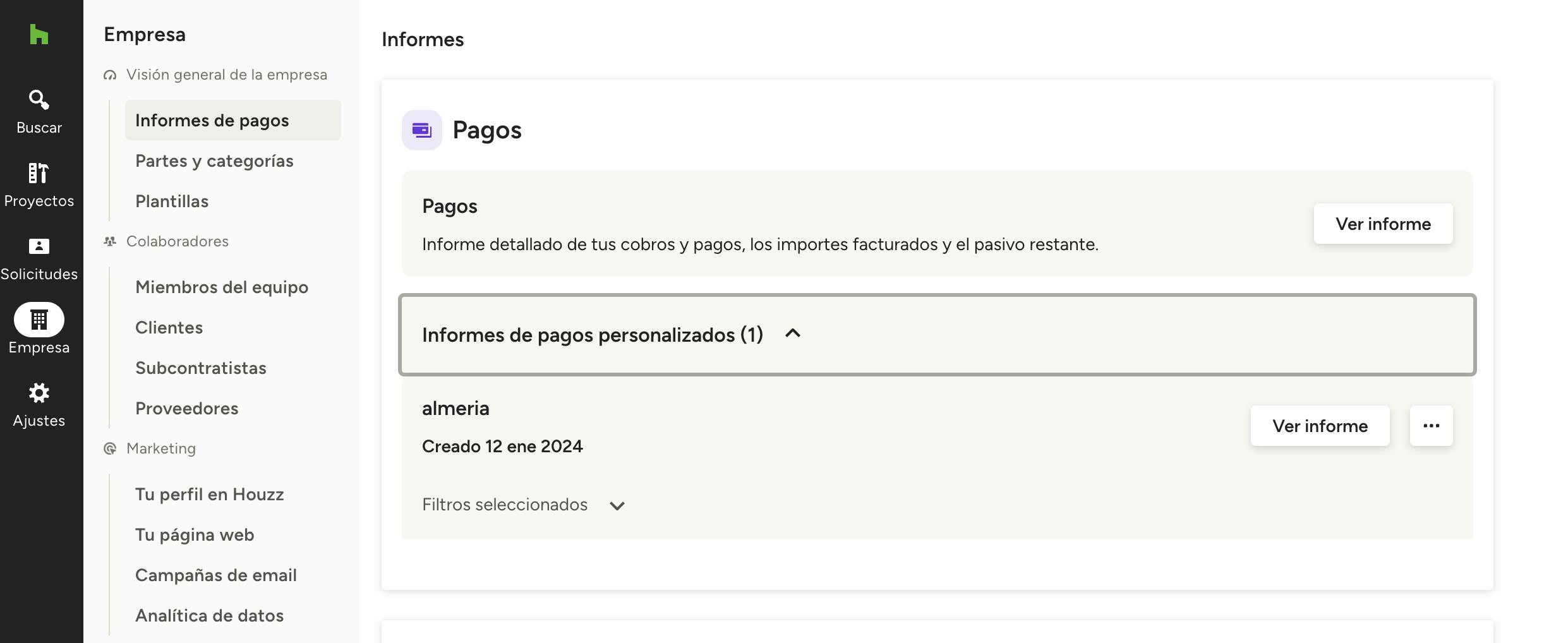View the almeria custom report

[x=1319, y=426]
